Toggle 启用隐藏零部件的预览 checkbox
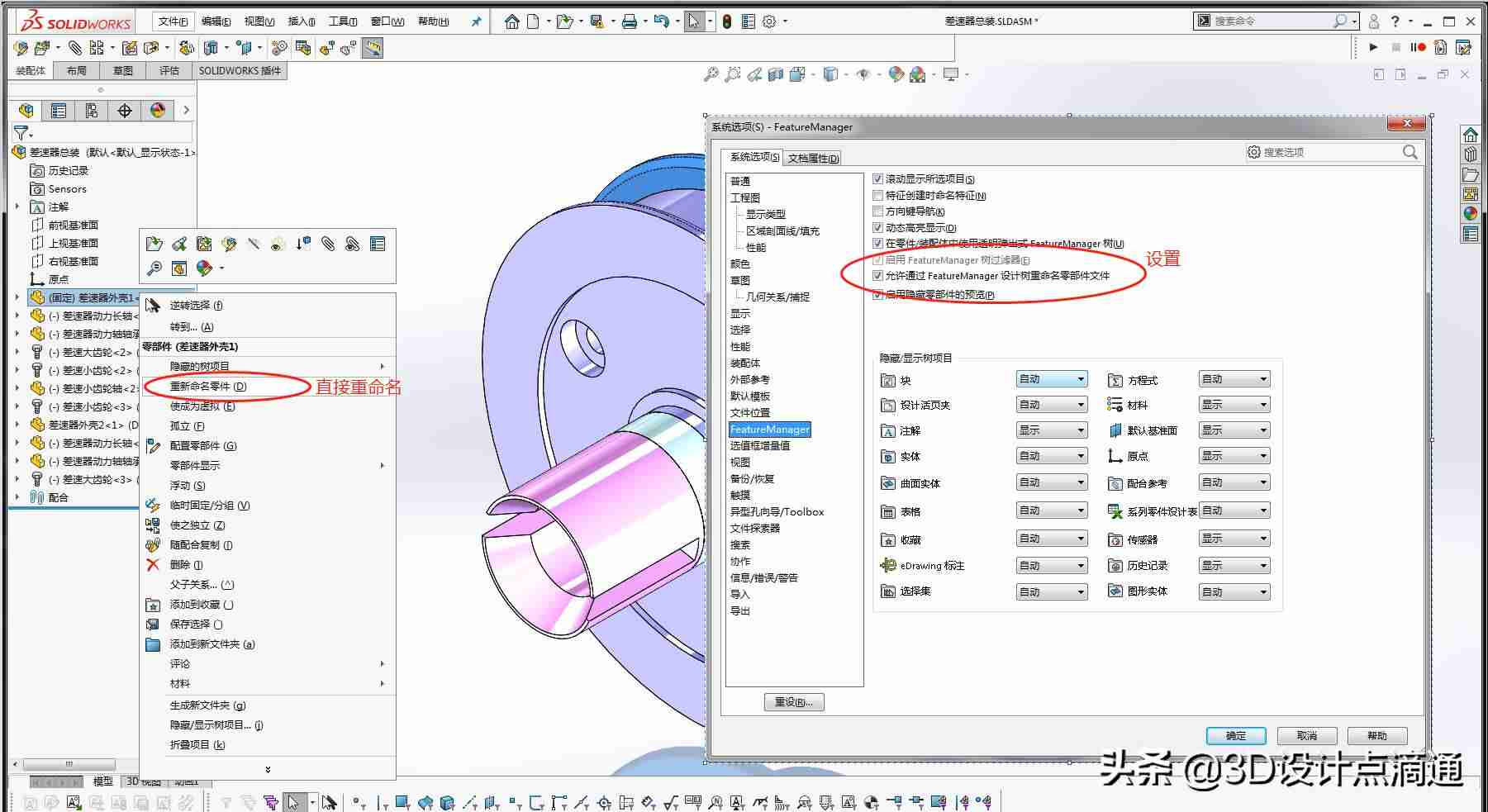Screen dimensions: 1488x812 (x=878, y=295)
